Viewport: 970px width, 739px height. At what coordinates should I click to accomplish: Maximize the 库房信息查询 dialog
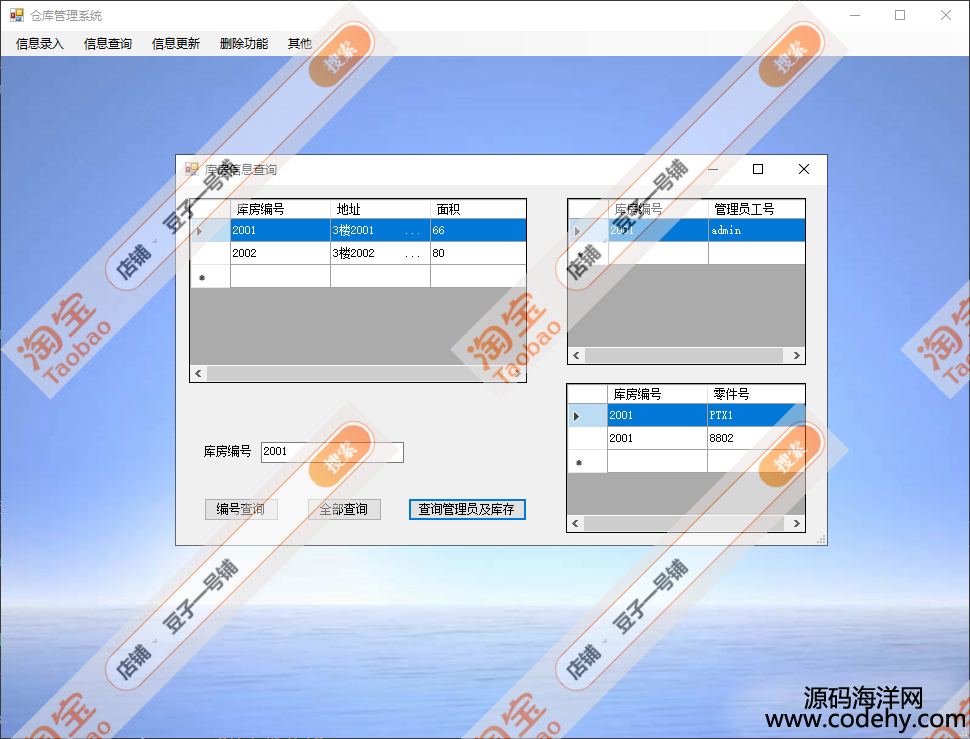(x=758, y=169)
